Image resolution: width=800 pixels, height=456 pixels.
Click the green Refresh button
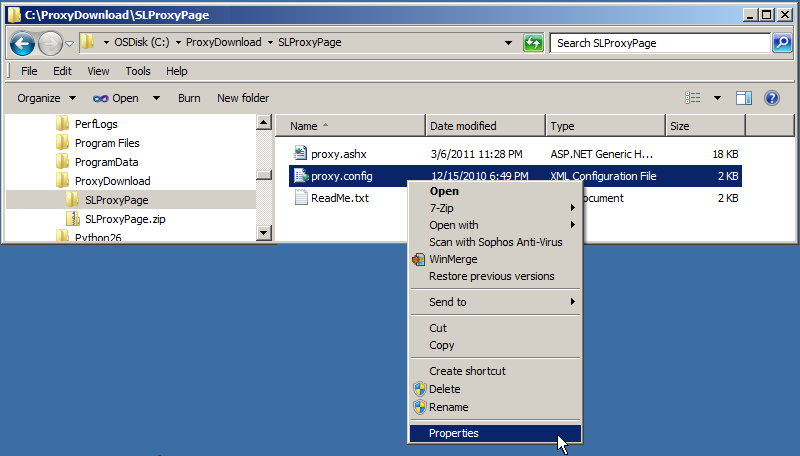[533, 43]
